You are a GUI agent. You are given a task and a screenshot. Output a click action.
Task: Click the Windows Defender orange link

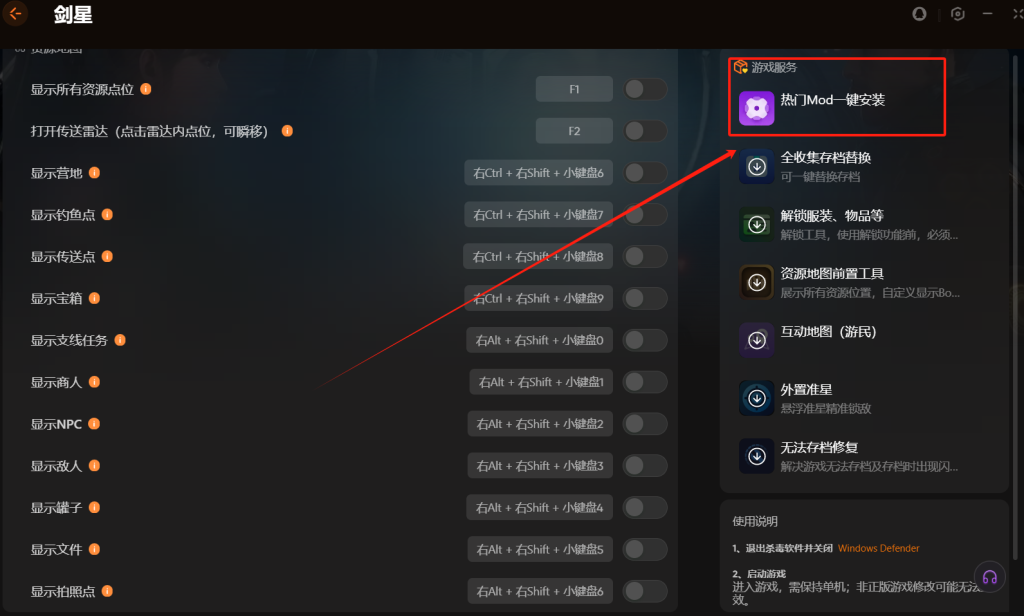(x=878, y=548)
